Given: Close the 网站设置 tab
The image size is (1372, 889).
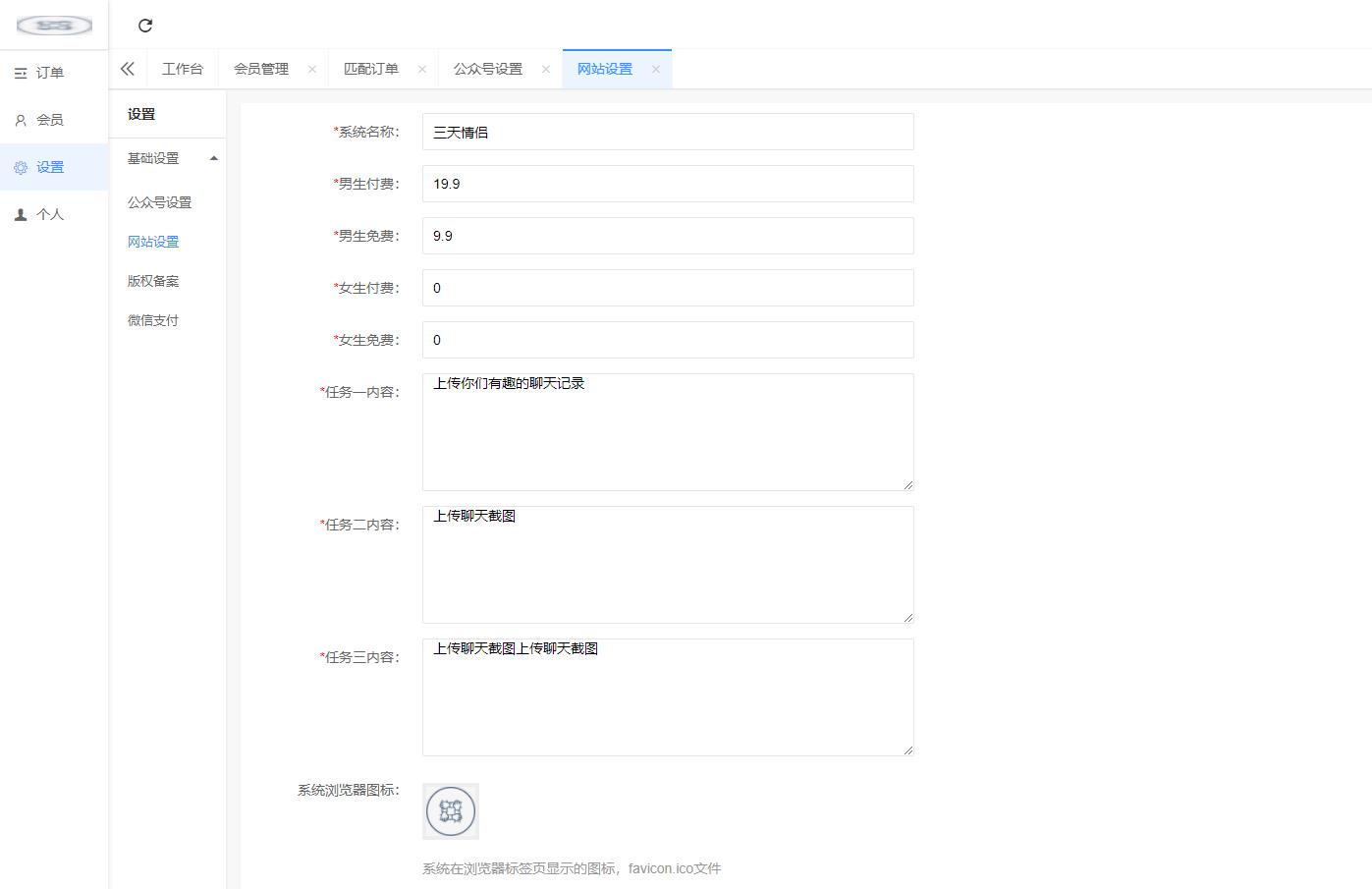Looking at the screenshot, I should point(656,69).
